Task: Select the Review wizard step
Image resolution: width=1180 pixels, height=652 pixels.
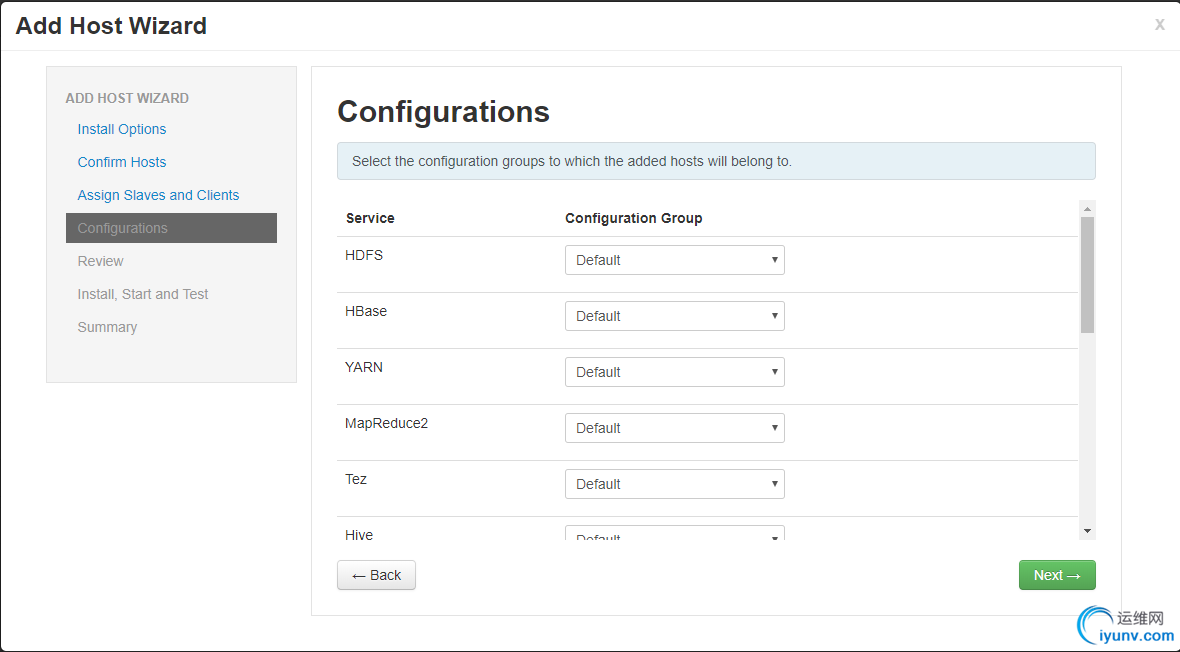Action: click(101, 261)
